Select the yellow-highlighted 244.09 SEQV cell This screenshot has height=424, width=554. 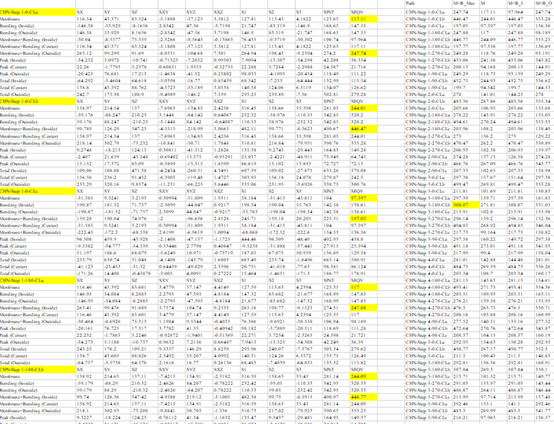pos(364,377)
